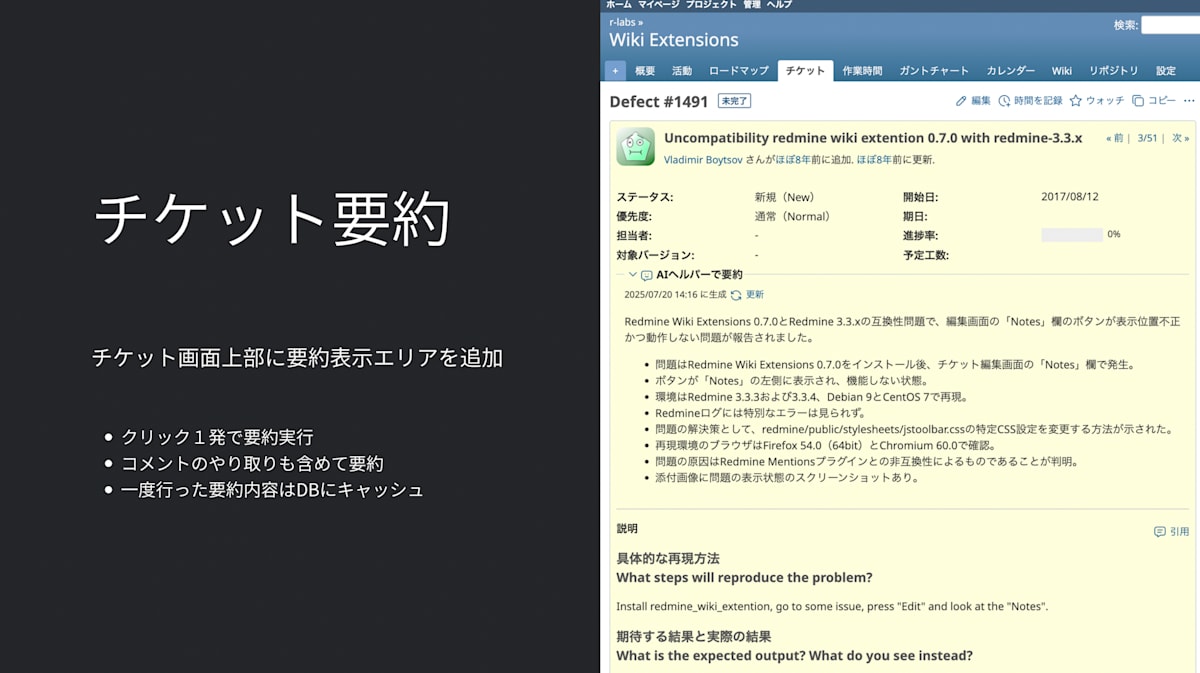Viewport: 1200px width, 673px height.
Task: Click the 更新 link in AI summary
Action: click(755, 295)
